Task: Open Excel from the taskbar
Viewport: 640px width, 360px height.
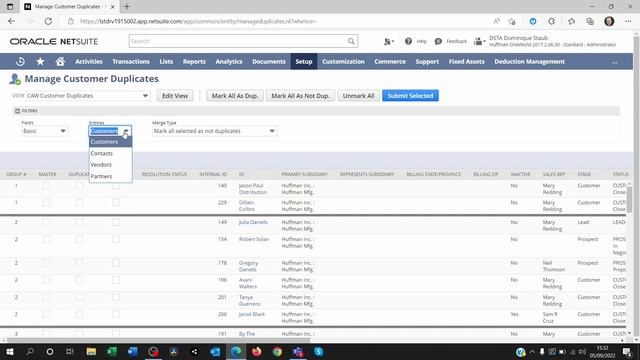Action: coord(112,351)
